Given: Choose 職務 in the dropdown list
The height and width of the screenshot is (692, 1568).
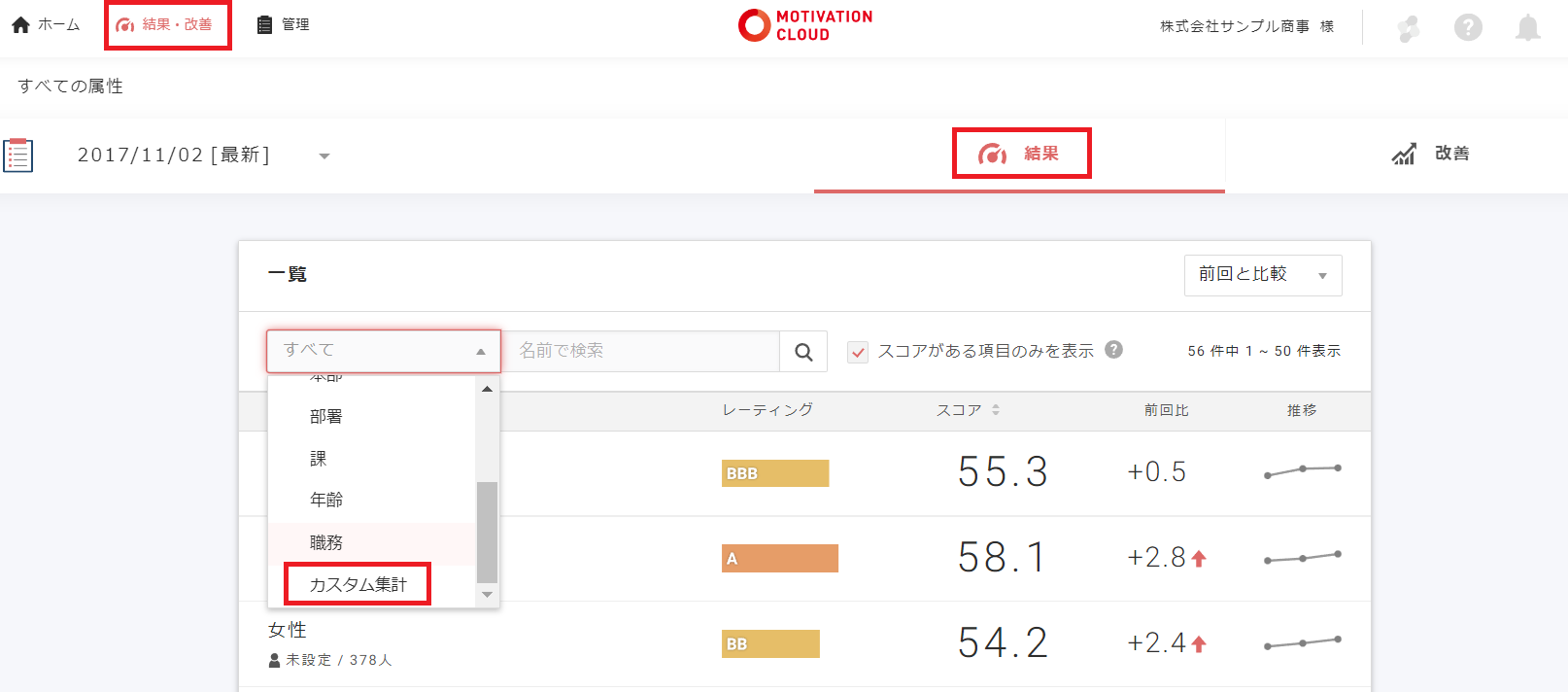Looking at the screenshot, I should point(326,542).
